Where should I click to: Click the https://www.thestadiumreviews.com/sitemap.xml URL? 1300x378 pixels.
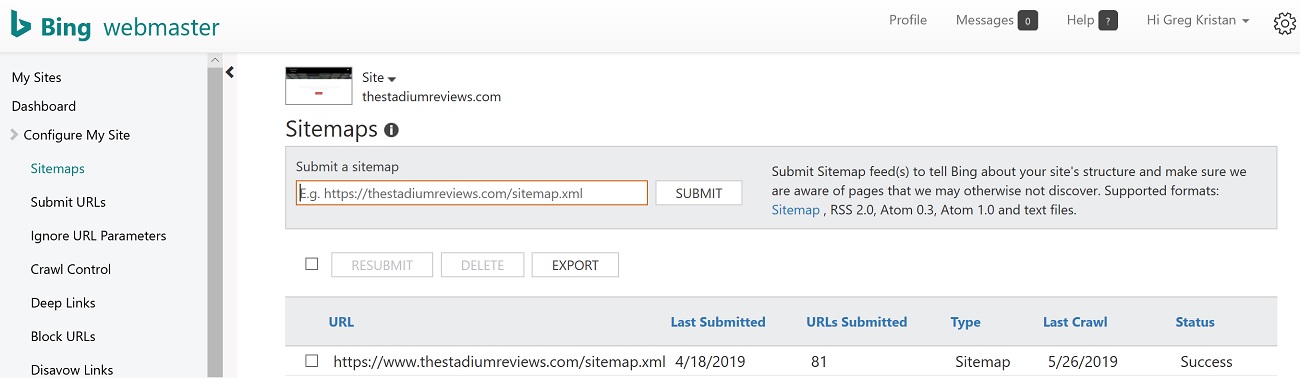[x=499, y=362]
